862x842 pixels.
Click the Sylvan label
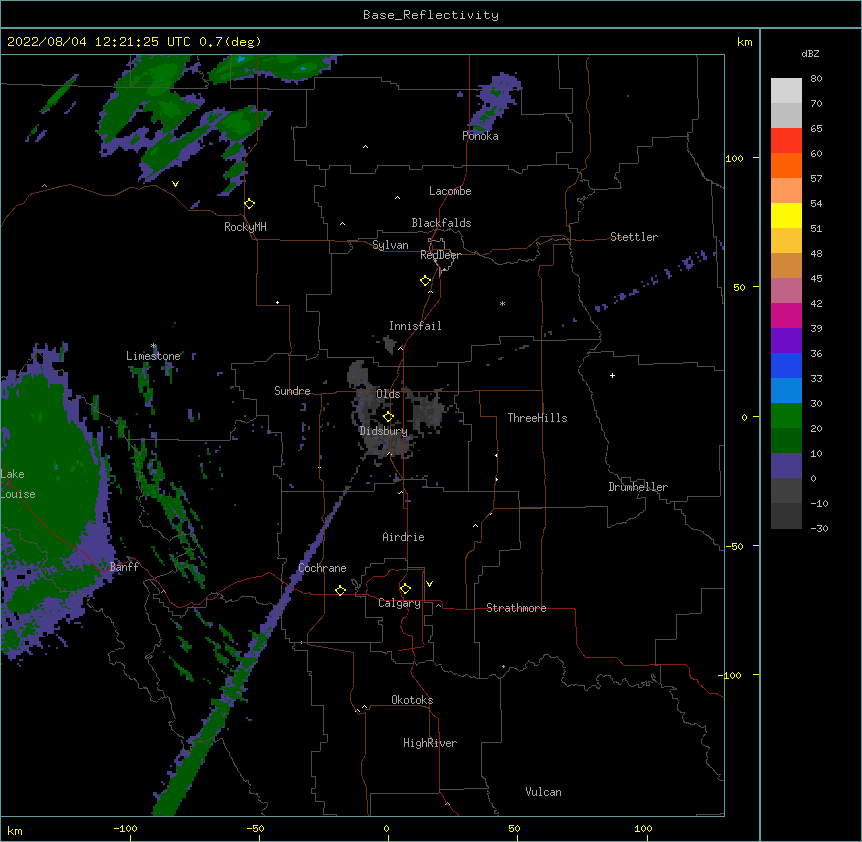390,245
